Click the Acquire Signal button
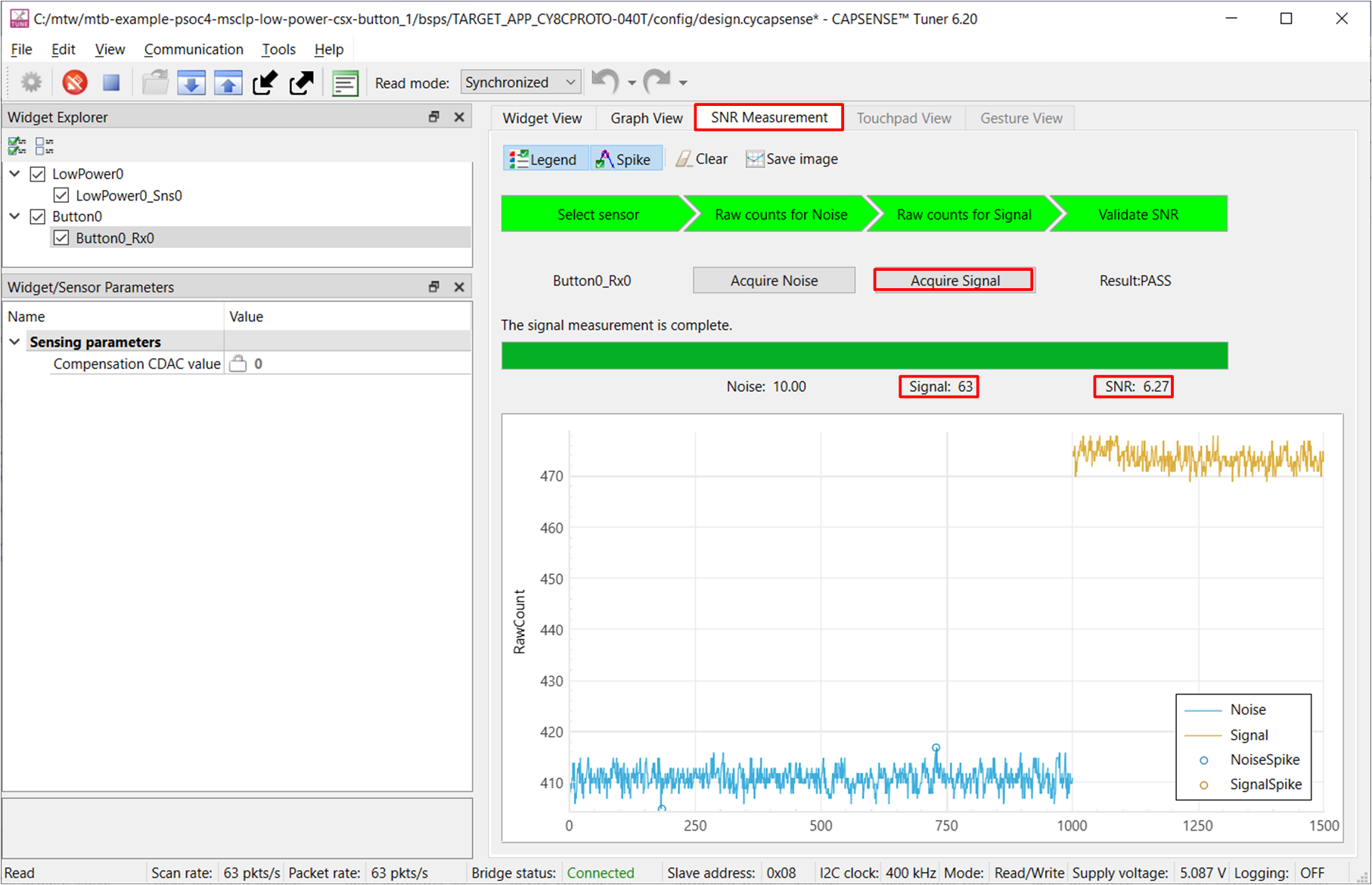Screen dimensions: 1372x885 point(955,281)
